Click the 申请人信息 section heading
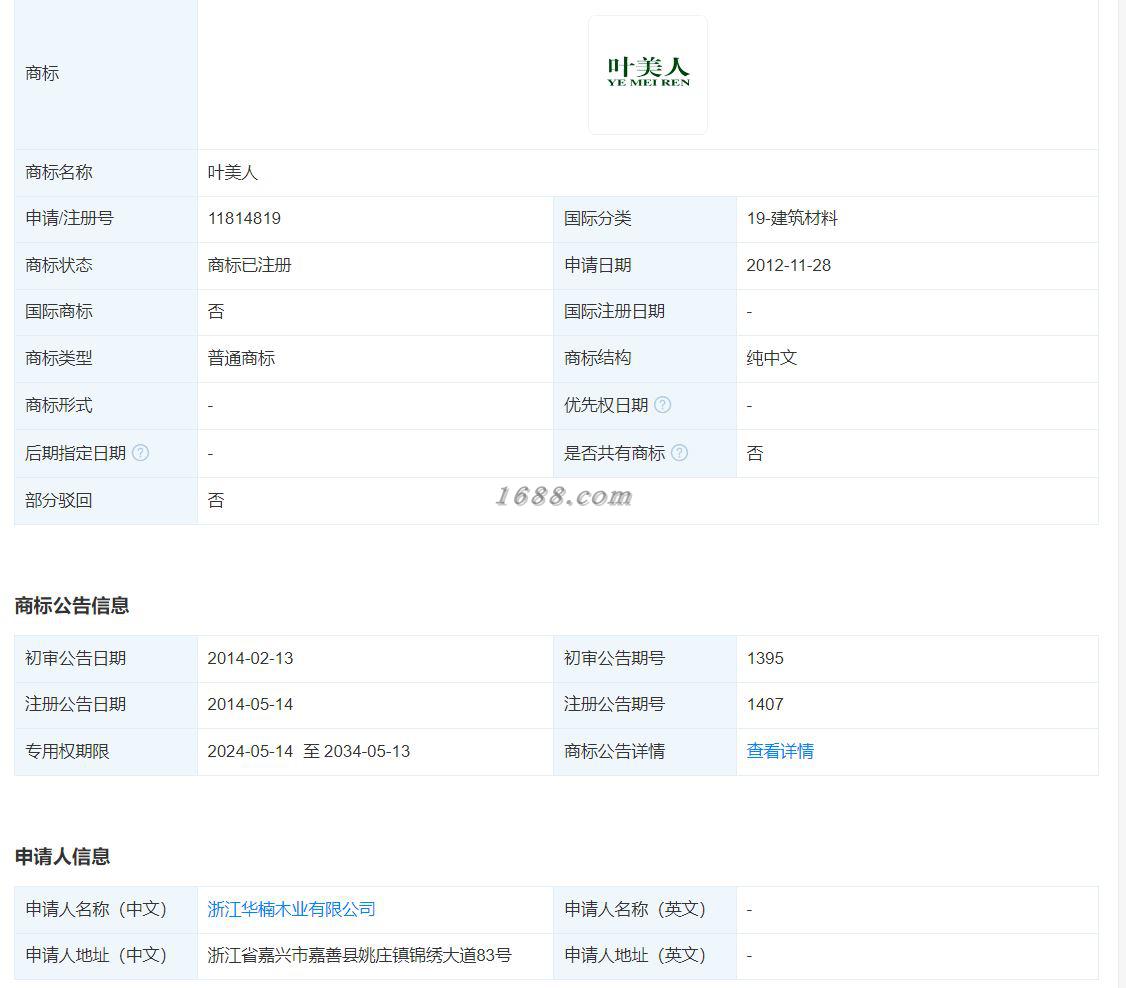 point(62,857)
